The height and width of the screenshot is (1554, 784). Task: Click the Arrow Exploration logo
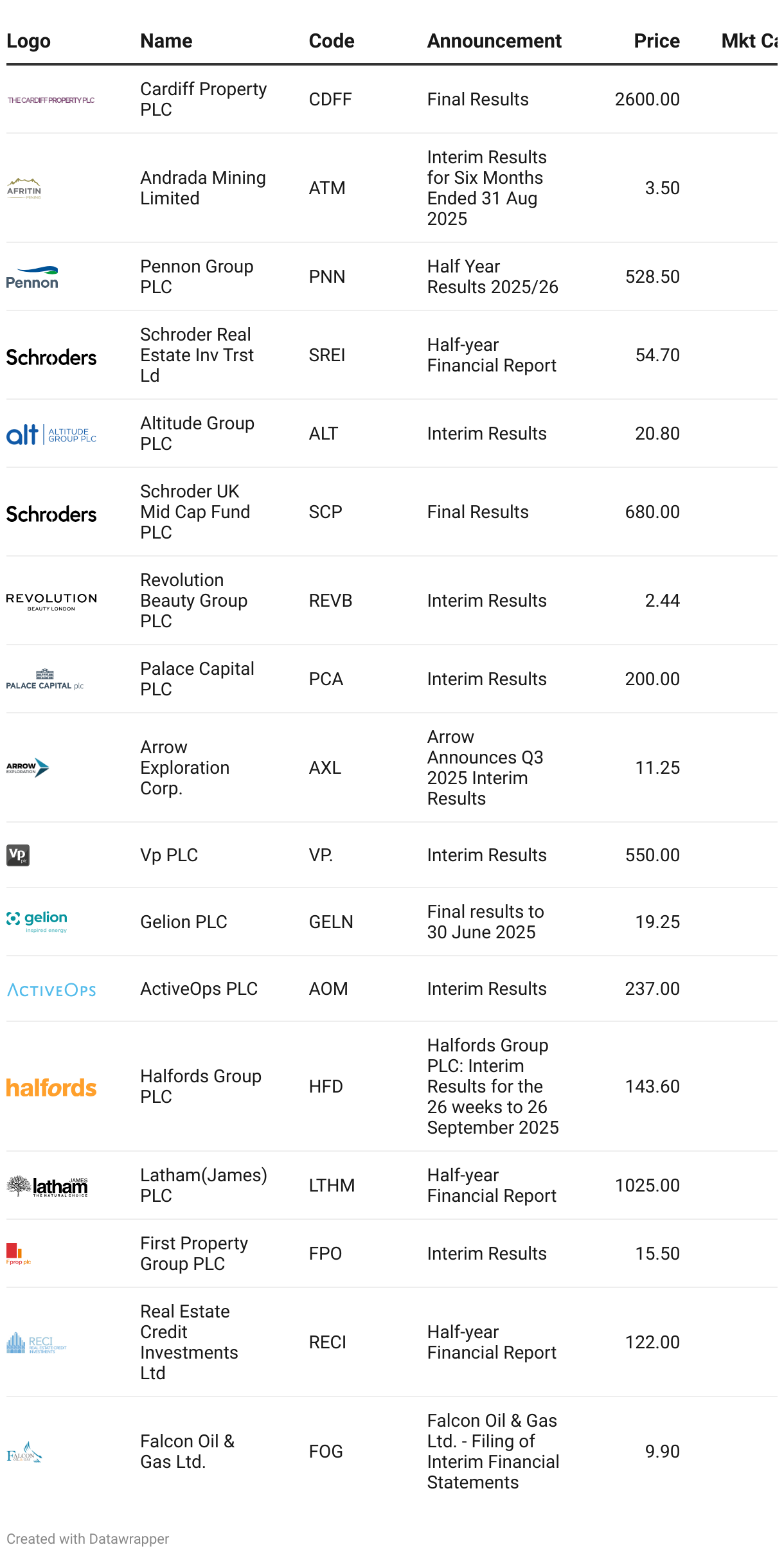tap(28, 767)
